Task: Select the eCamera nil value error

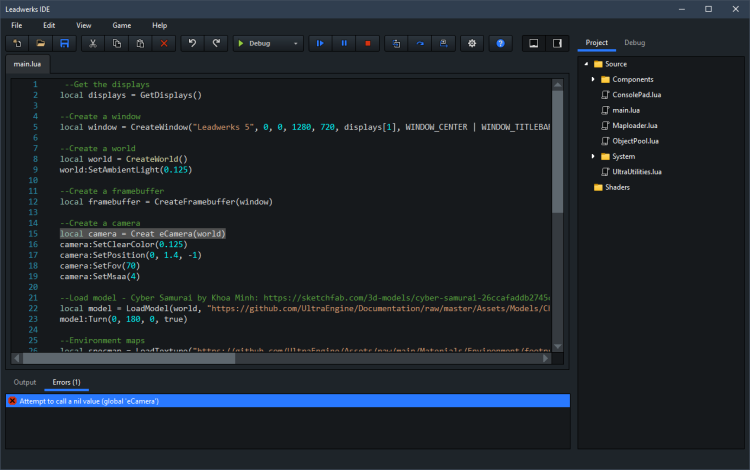Action: (x=88, y=401)
